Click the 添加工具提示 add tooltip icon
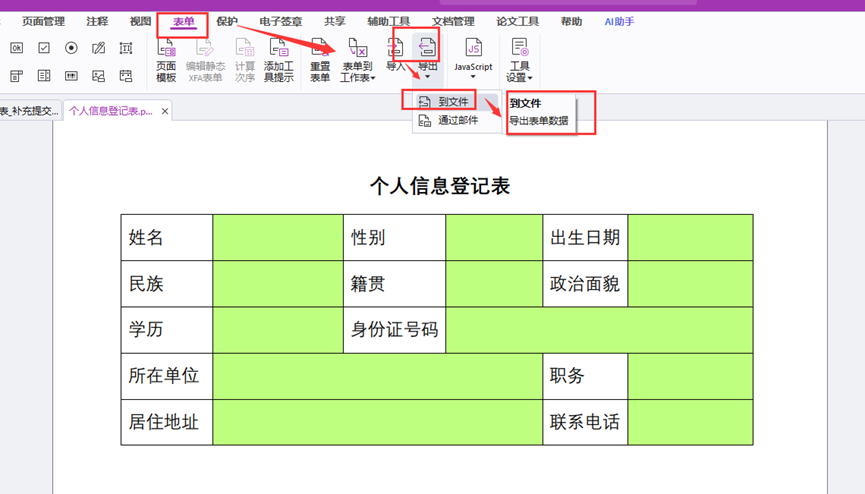The width and height of the screenshot is (865, 494). point(278,59)
